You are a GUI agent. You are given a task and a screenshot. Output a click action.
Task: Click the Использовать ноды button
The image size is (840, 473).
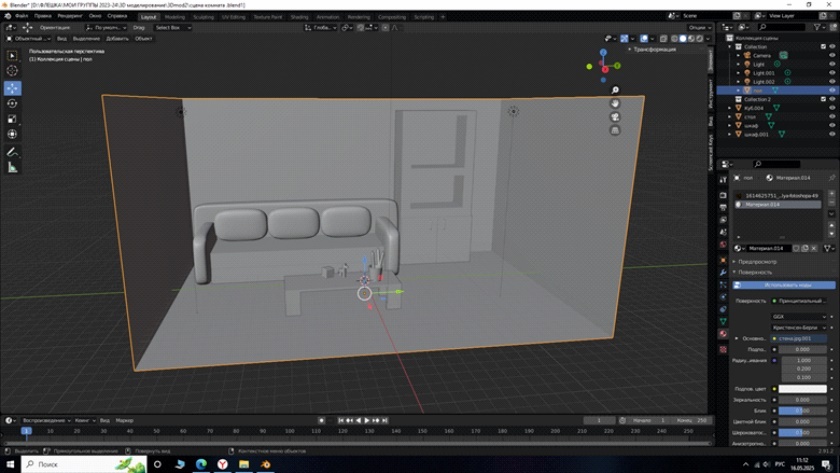coord(784,285)
